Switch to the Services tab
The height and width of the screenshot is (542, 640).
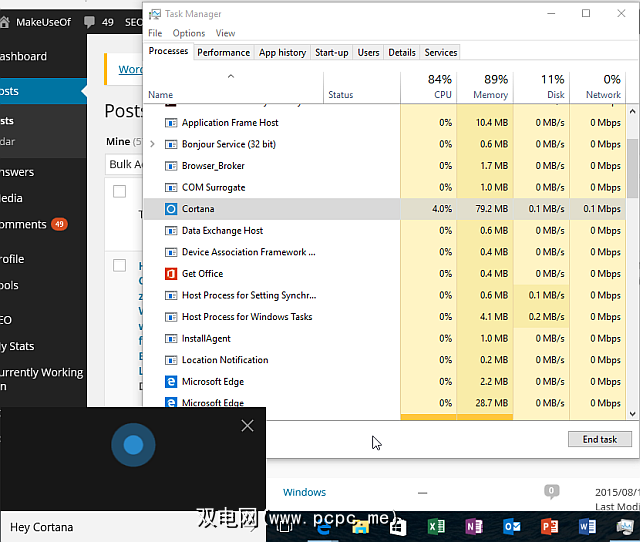[x=440, y=53]
